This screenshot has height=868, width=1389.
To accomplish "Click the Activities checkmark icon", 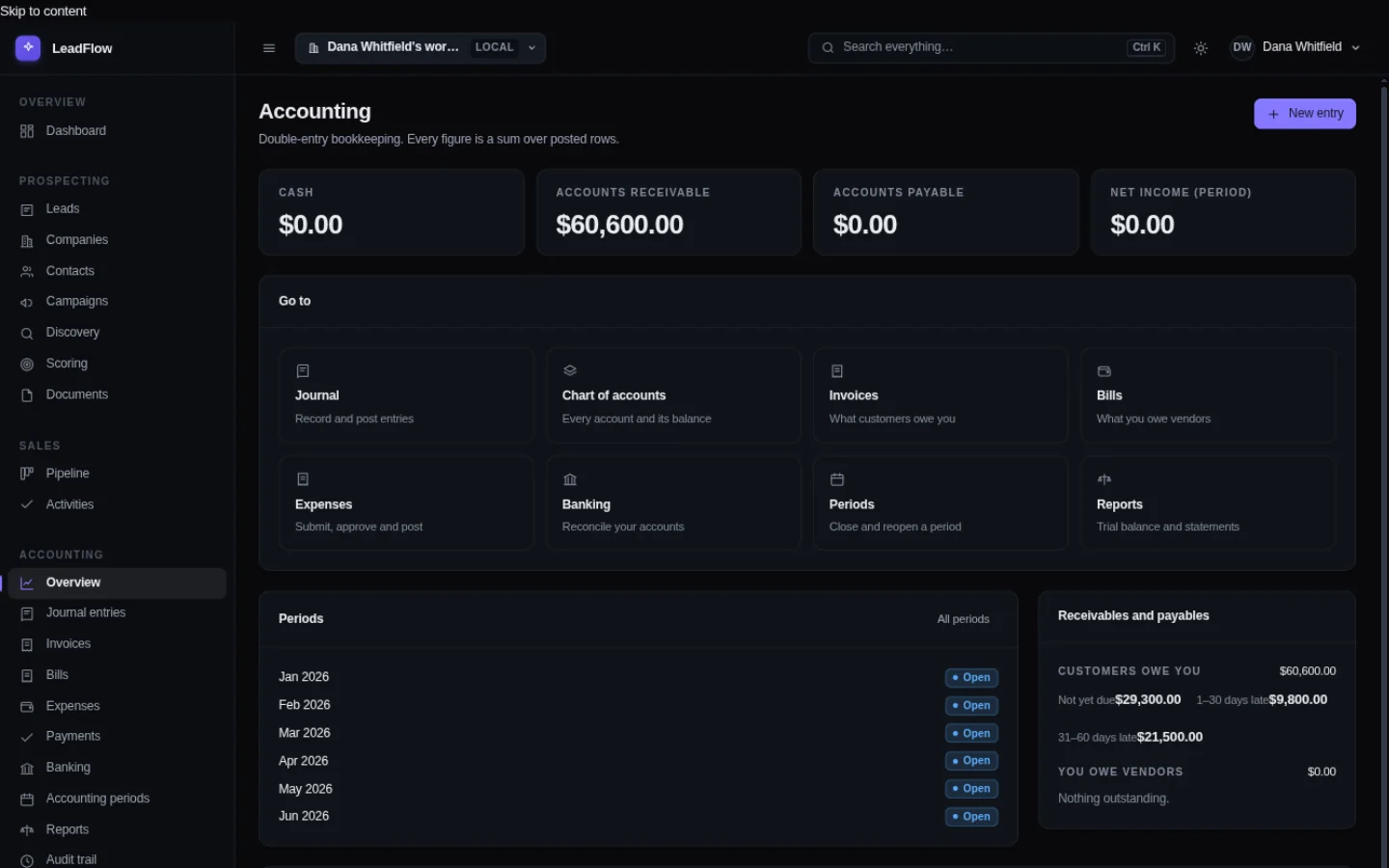I will pos(27,504).
